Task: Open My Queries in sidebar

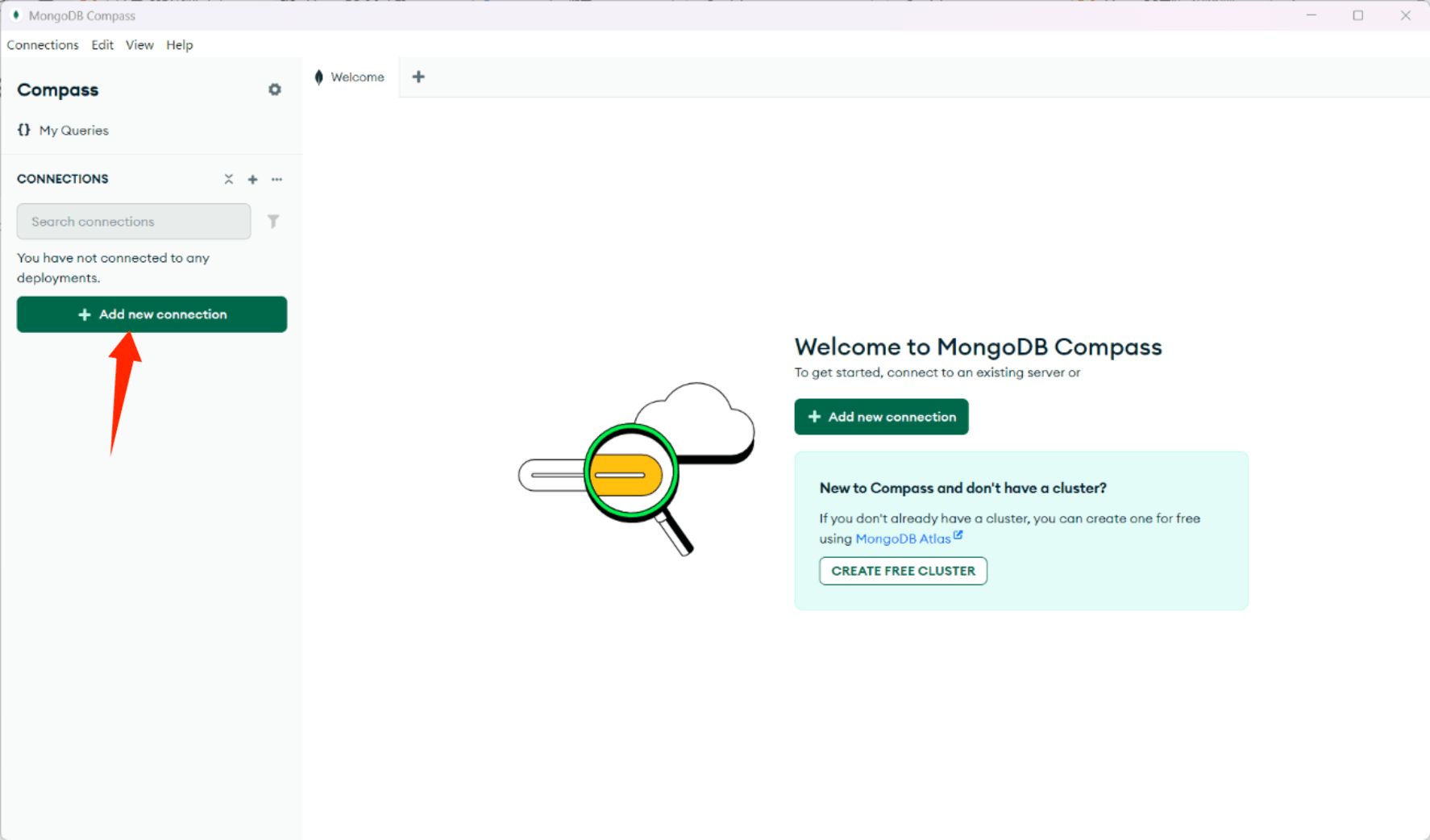Action: (x=73, y=131)
